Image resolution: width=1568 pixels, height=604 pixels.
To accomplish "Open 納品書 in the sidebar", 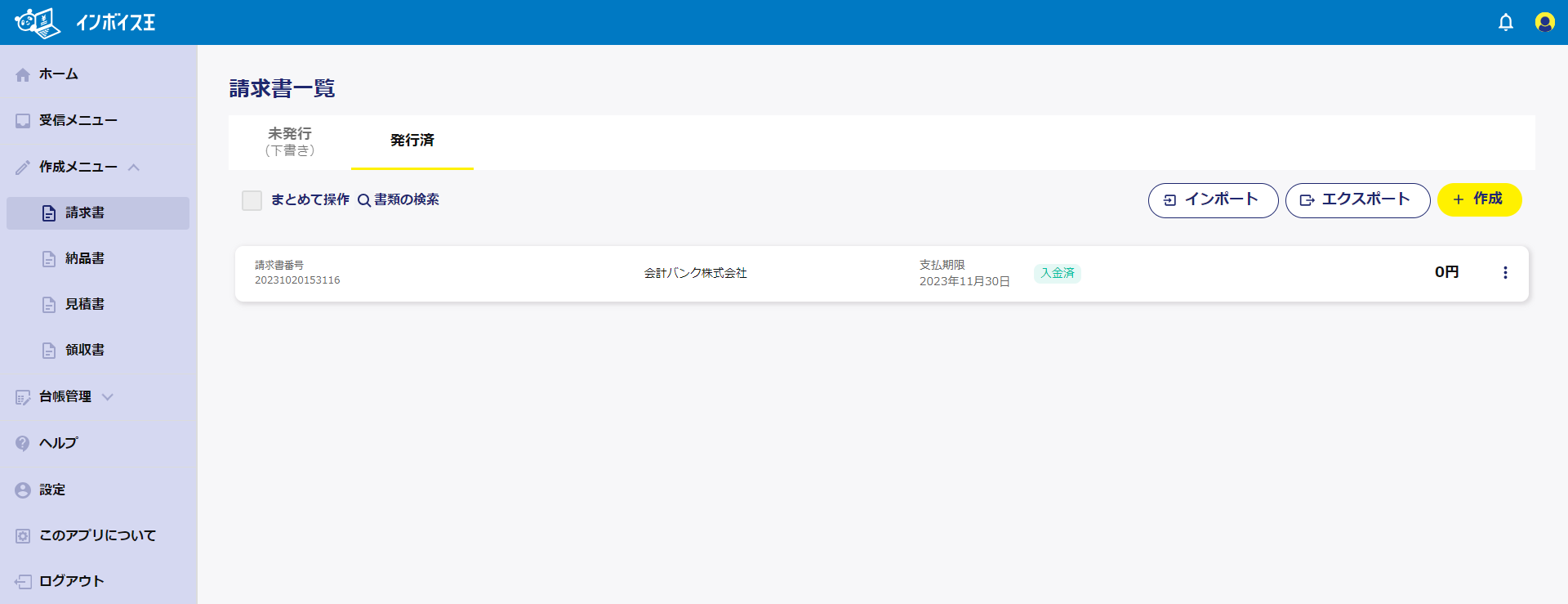I will click(x=98, y=259).
